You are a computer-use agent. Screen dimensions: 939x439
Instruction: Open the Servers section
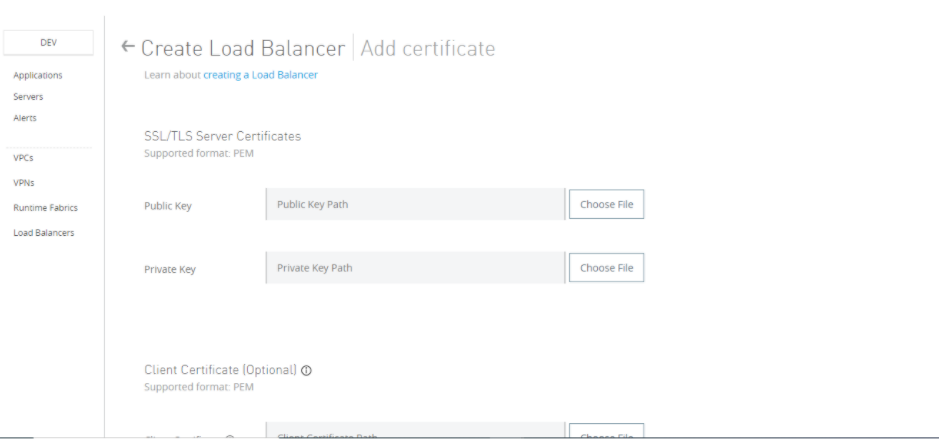[28, 97]
